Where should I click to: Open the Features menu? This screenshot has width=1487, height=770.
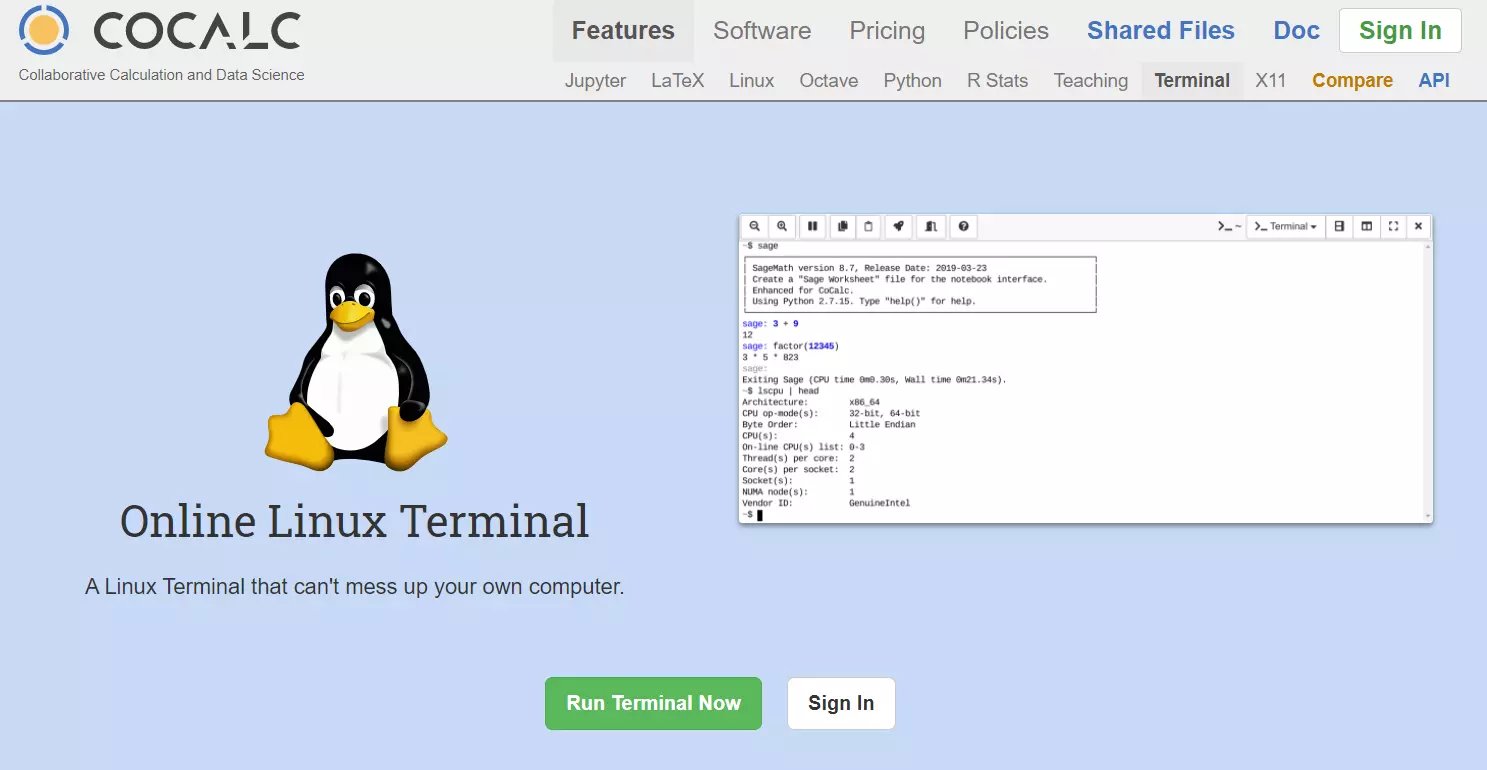tap(623, 31)
